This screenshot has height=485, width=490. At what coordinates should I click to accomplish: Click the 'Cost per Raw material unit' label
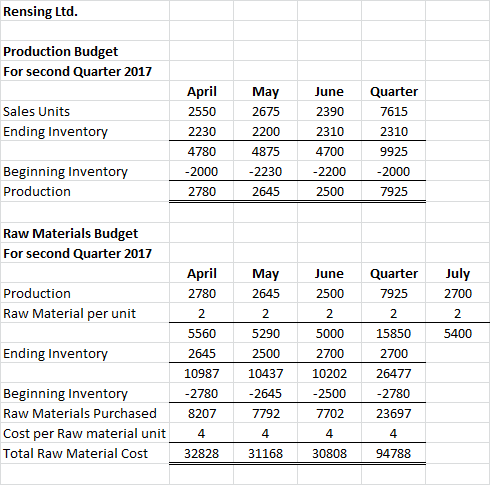coord(84,434)
